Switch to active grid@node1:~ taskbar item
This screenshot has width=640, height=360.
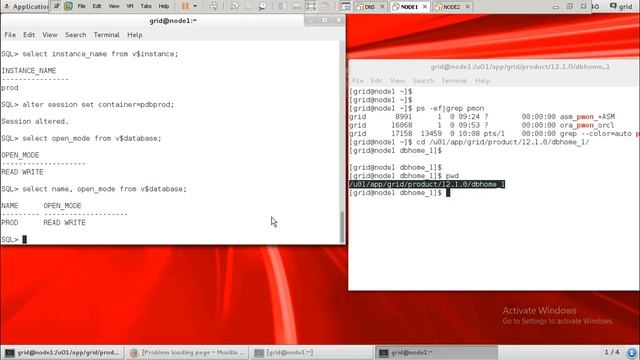pos(436,352)
